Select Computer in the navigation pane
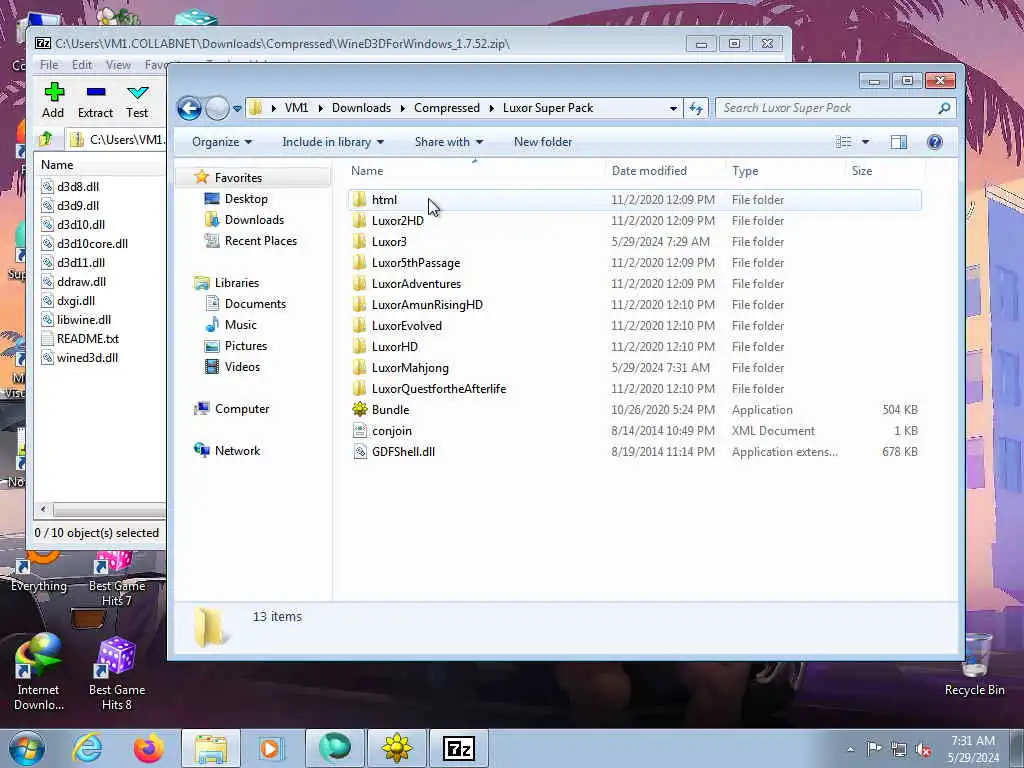 click(242, 409)
